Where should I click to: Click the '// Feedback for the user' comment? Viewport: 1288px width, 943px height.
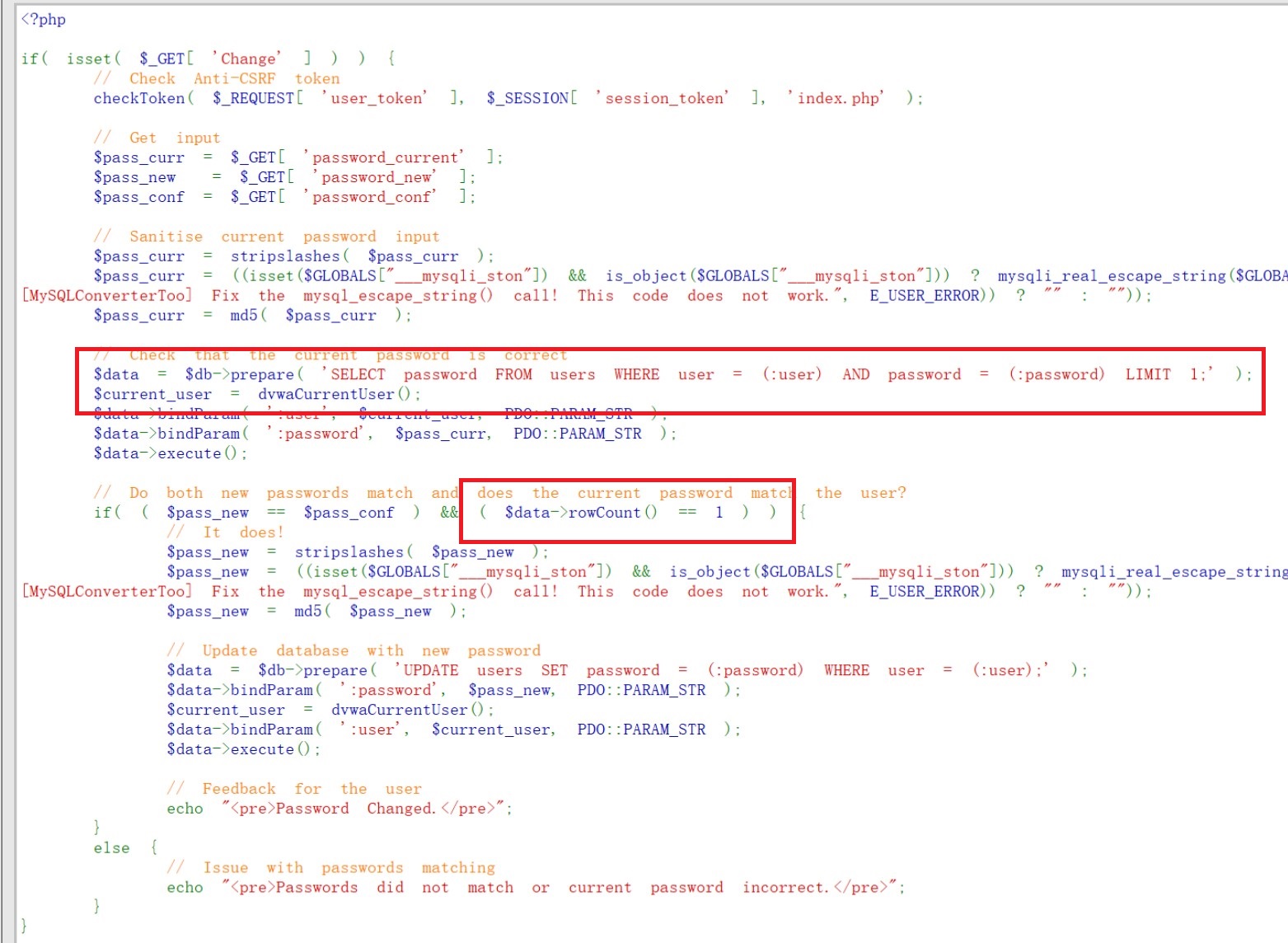coord(293,790)
